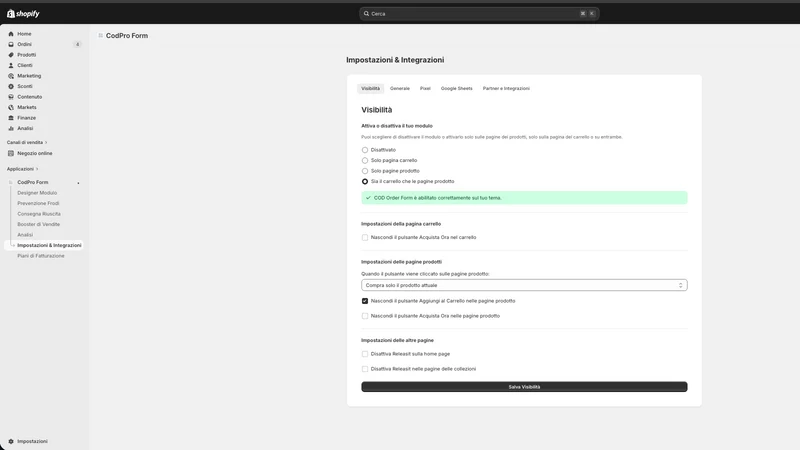Open the Visibilità tab
800x450 pixels.
coord(370,88)
